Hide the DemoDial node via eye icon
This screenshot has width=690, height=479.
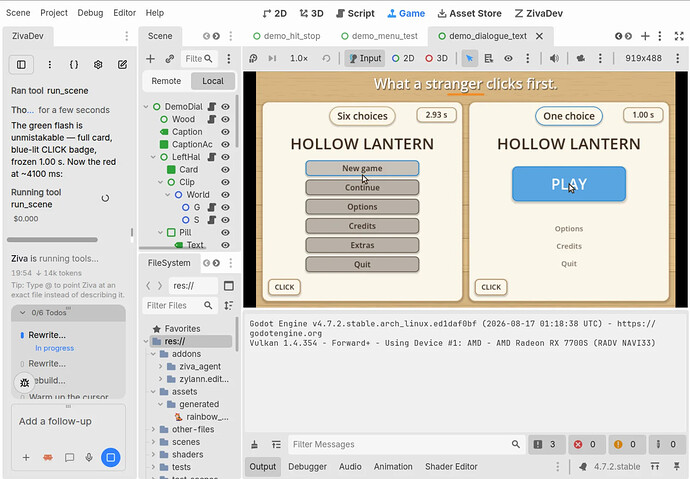[x=226, y=106]
